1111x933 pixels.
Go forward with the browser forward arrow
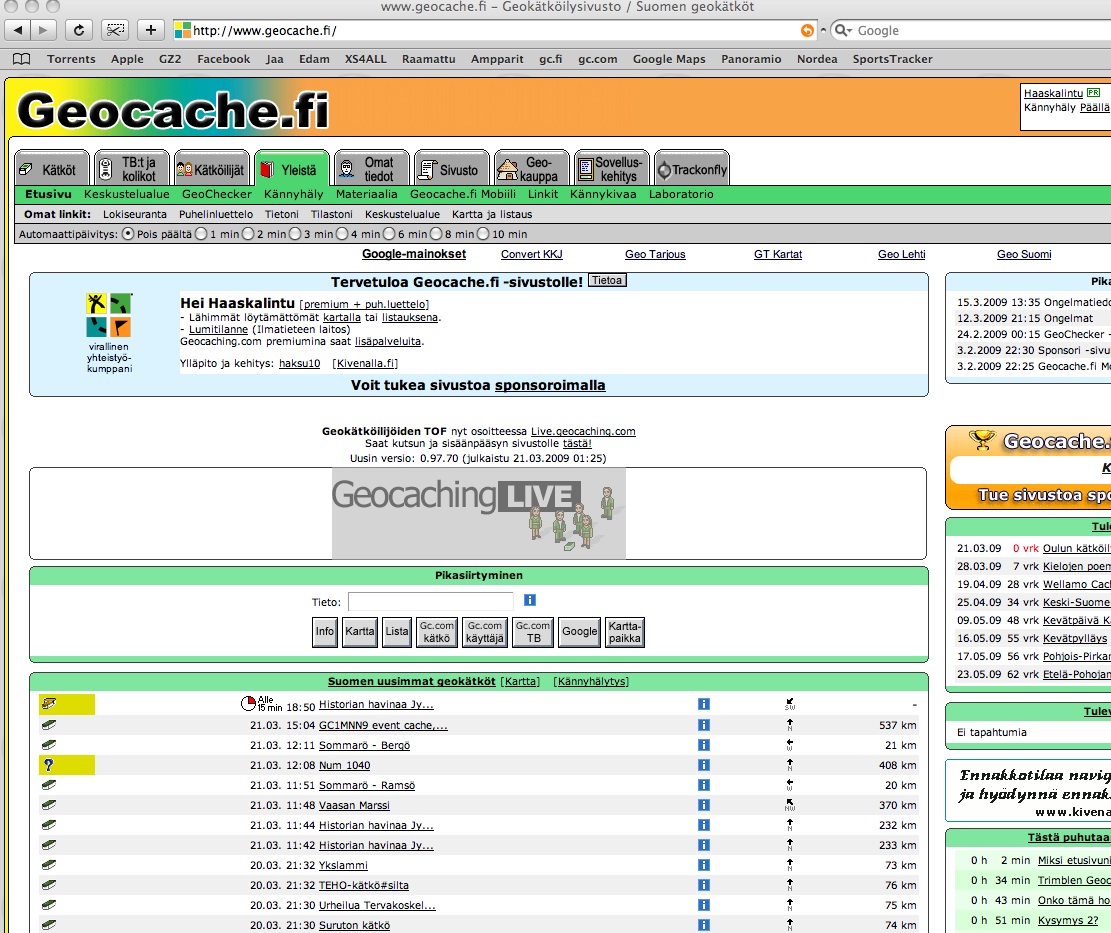tap(43, 30)
